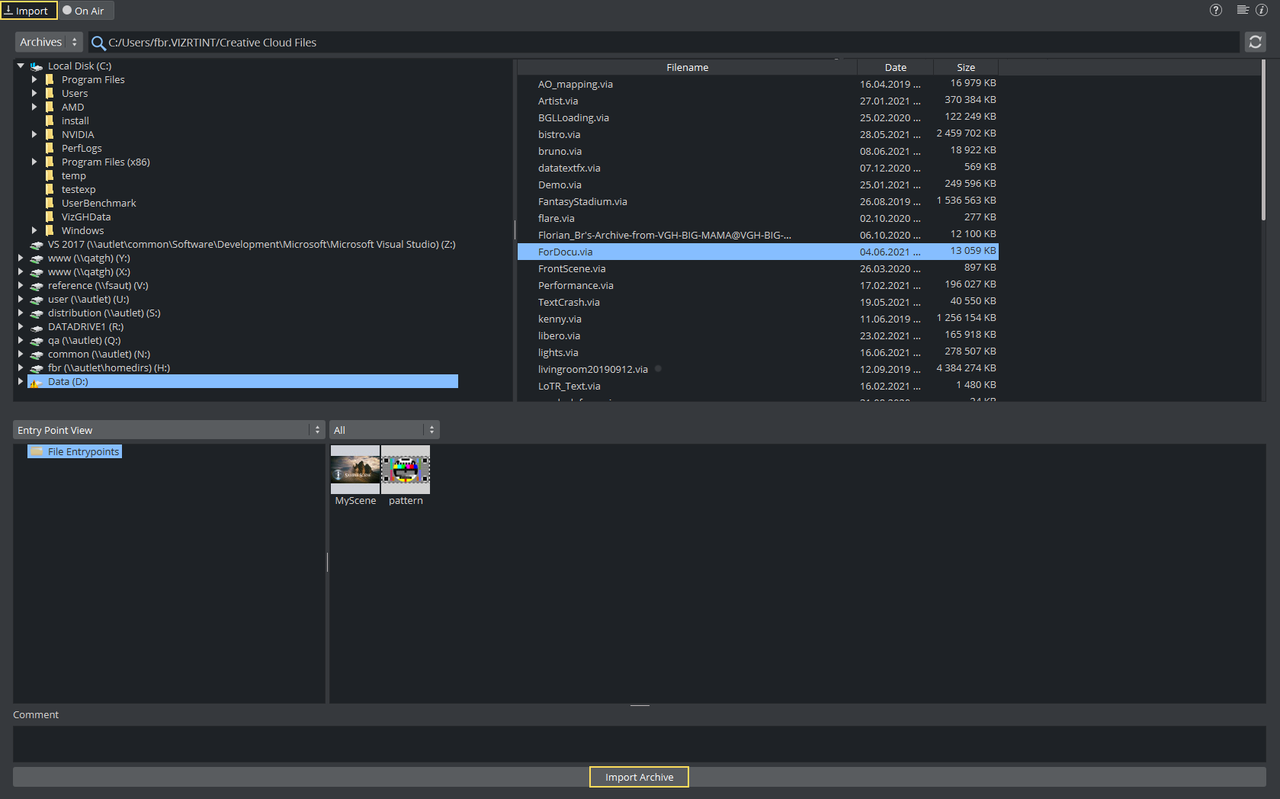1280x799 pixels.
Task: Expand the Program Files (x86) folder
Action: [34, 162]
